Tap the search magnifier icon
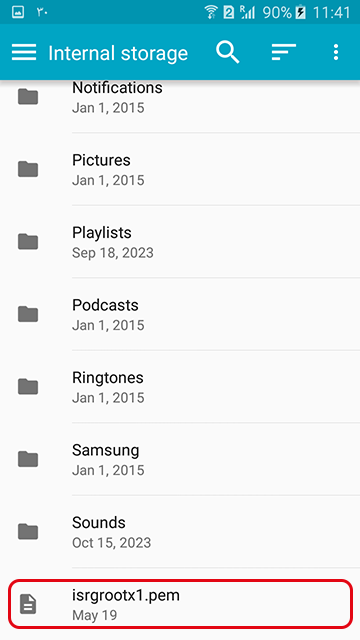Viewport: 360px width, 640px height. tap(227, 52)
